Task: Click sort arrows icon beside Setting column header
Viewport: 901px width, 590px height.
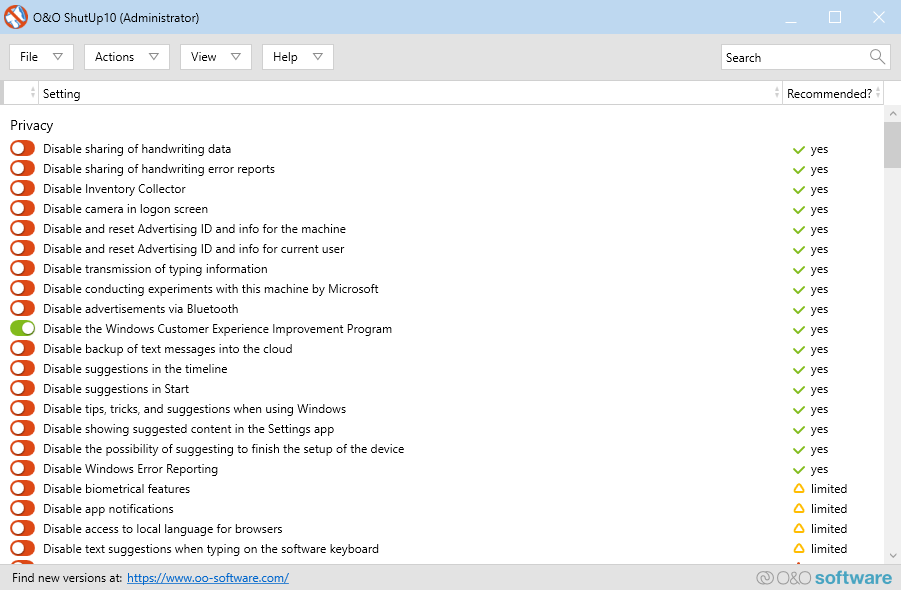Action: click(776, 93)
